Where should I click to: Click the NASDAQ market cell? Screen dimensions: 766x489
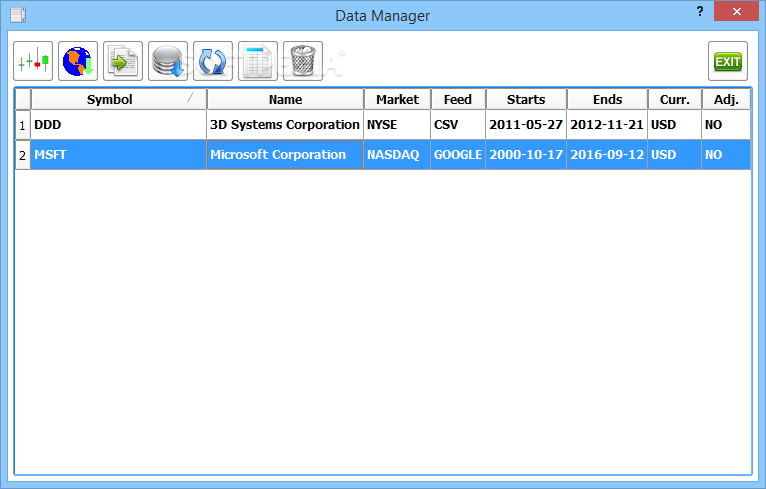pyautogui.click(x=397, y=155)
